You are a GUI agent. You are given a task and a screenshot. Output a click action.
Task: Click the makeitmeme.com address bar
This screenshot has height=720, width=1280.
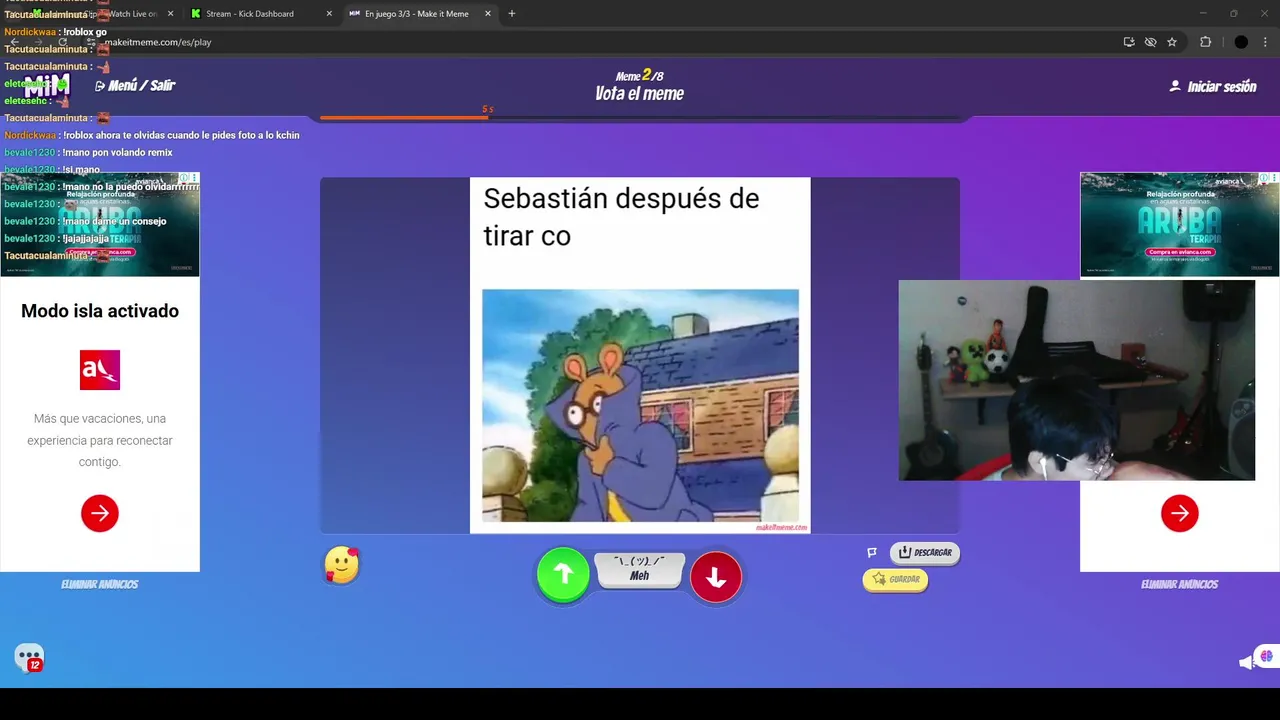600,42
